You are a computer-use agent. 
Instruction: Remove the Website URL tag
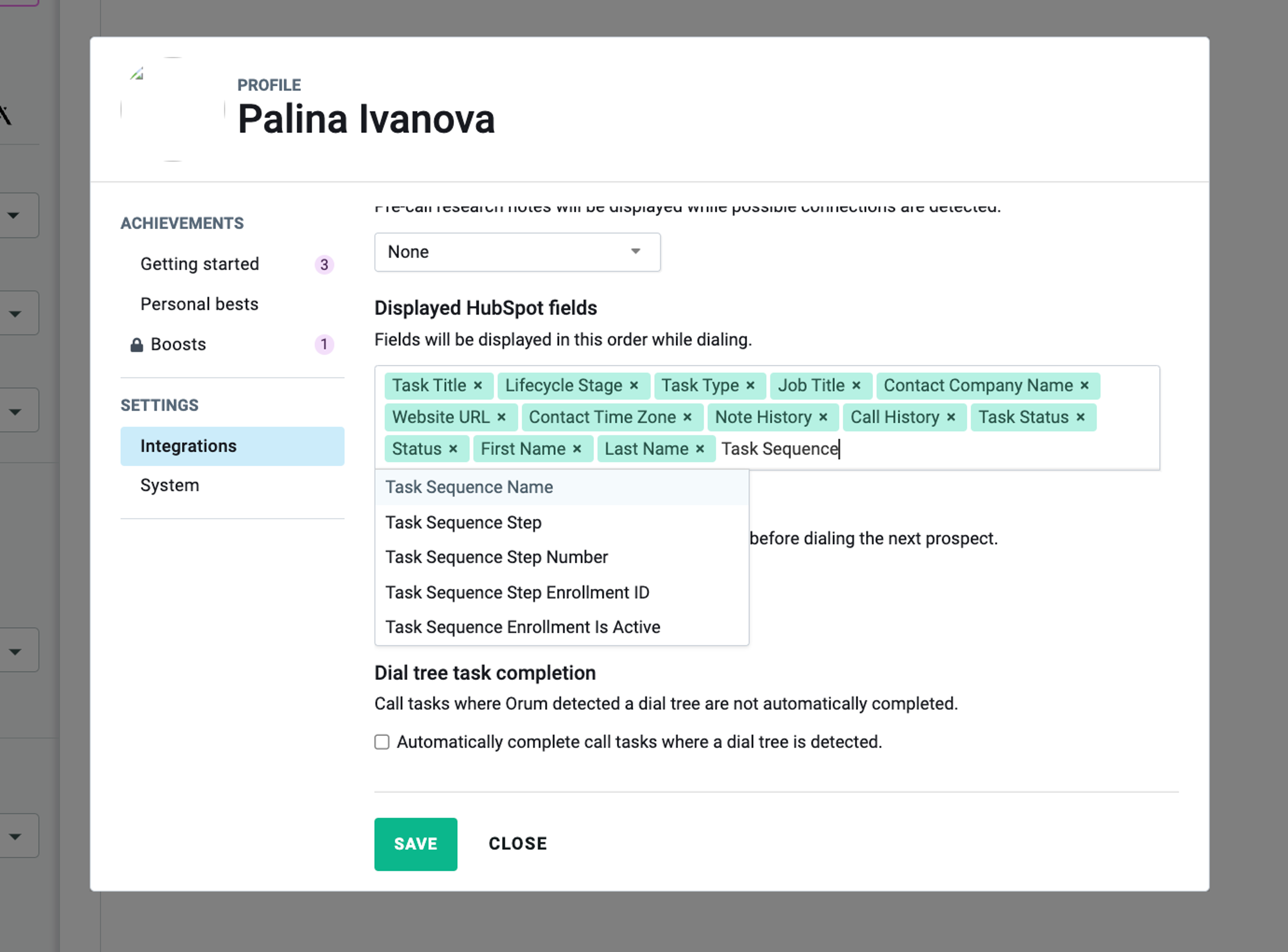click(501, 417)
